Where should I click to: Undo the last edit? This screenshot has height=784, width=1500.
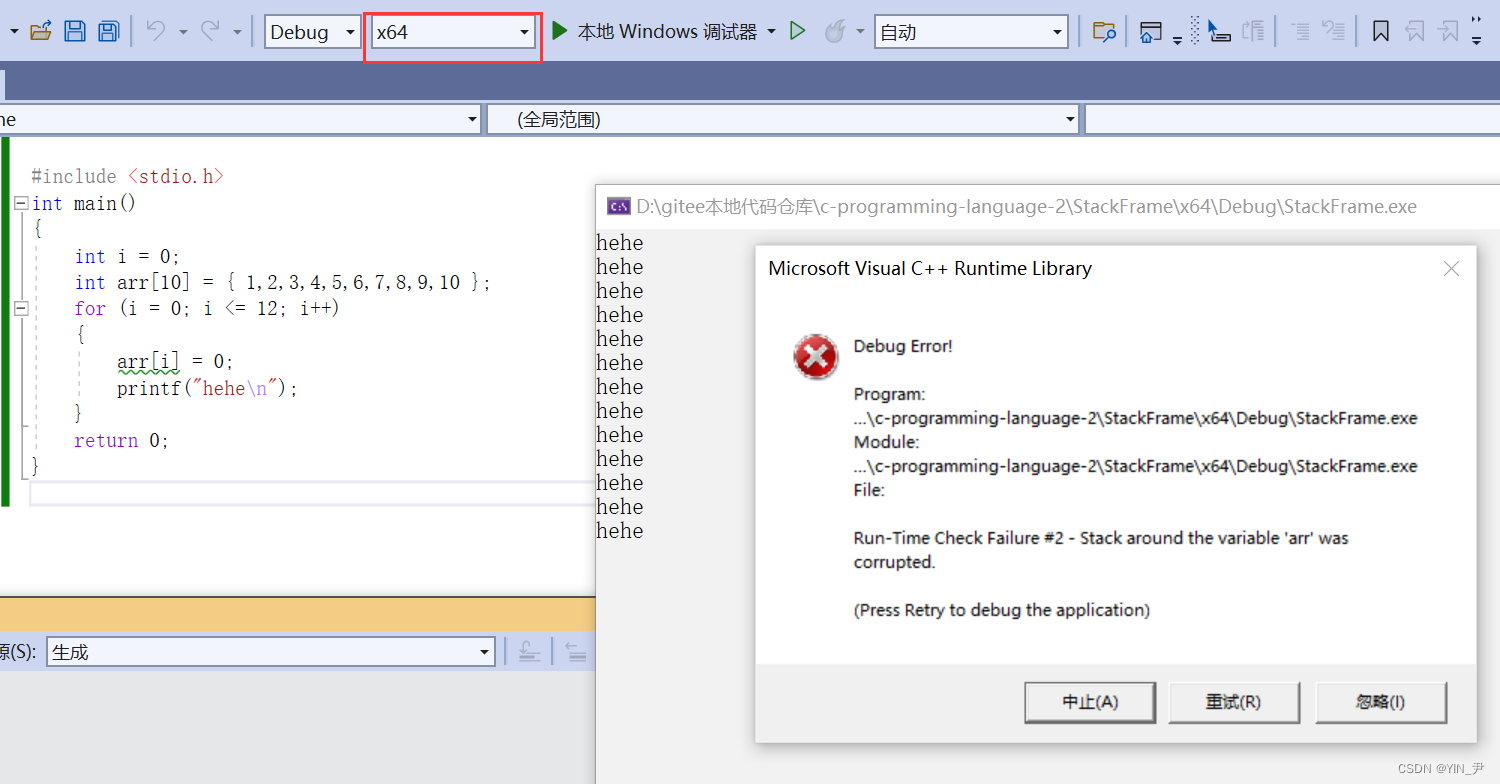click(x=157, y=31)
